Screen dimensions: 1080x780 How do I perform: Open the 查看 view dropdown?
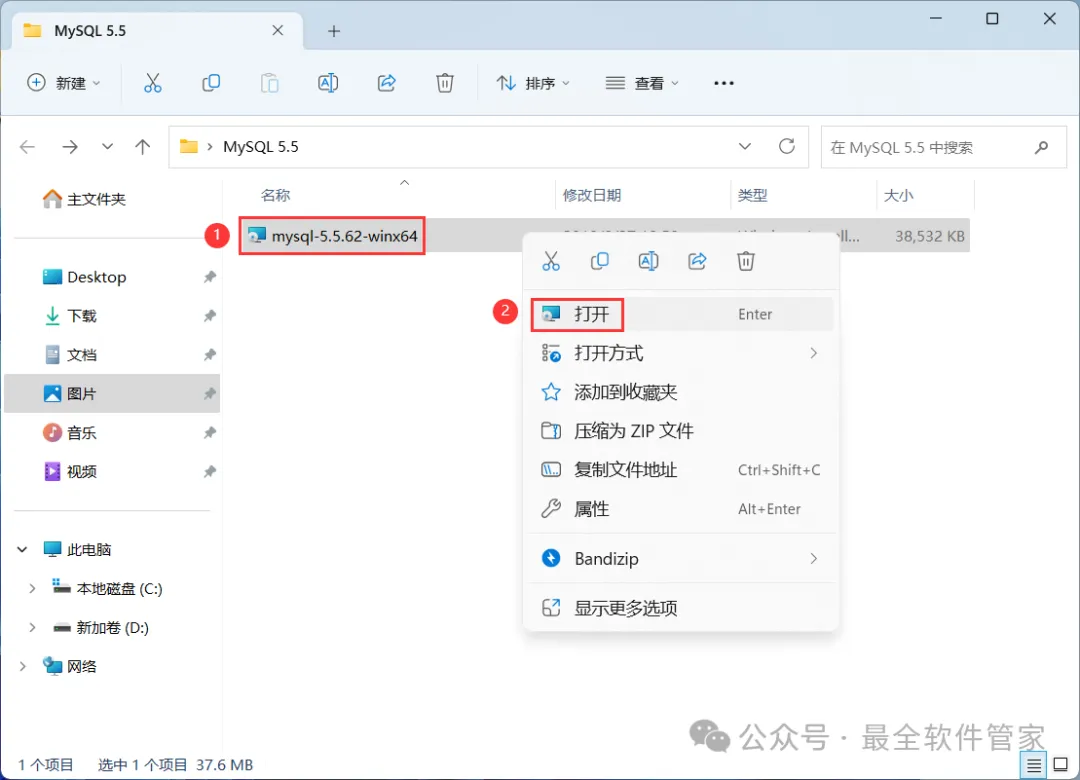[x=642, y=83]
